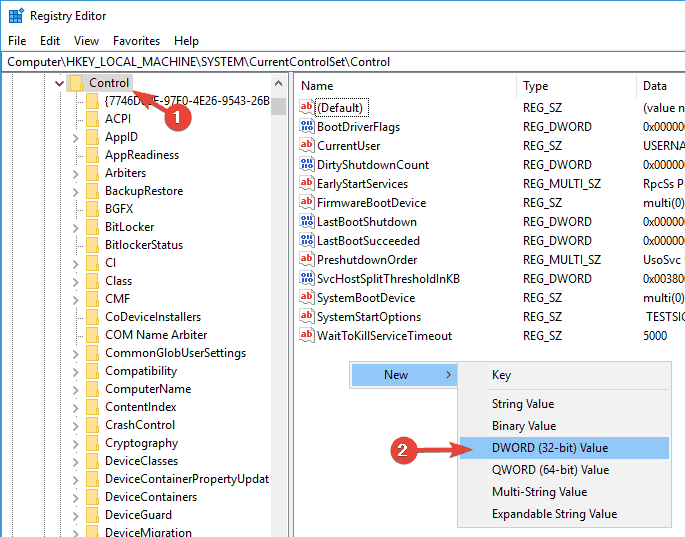Open the Favorites menu
This screenshot has height=537, width=685.
pos(136,41)
